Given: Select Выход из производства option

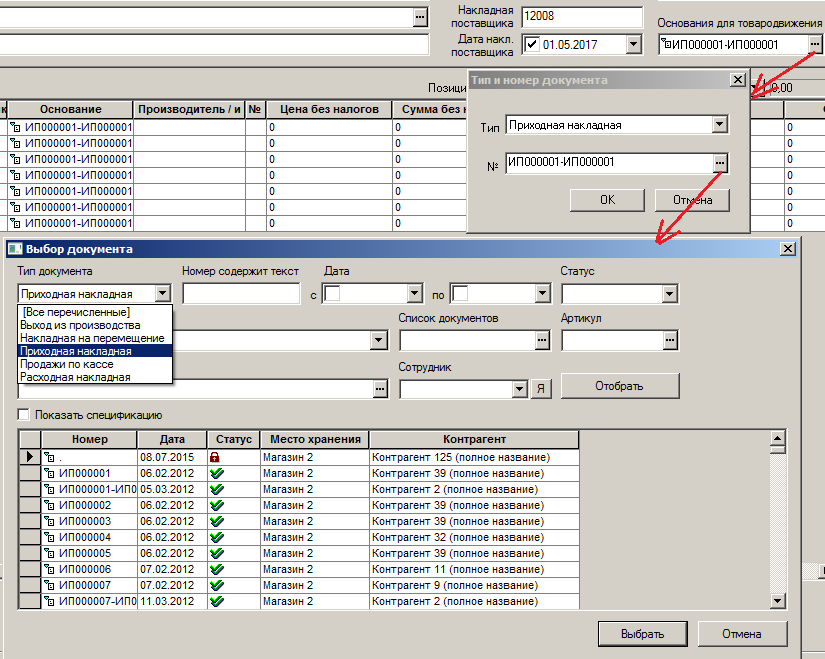Looking at the screenshot, I should coord(95,325).
